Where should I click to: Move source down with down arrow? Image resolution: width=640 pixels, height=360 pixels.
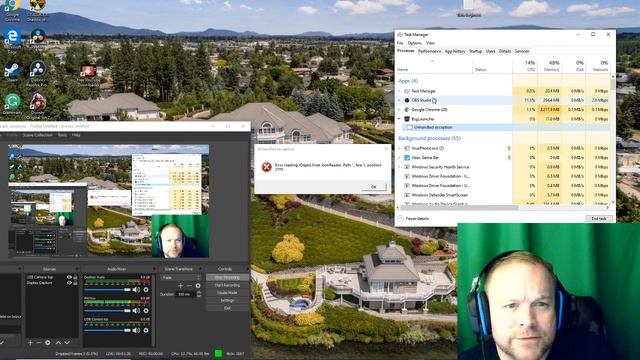pos(67,343)
